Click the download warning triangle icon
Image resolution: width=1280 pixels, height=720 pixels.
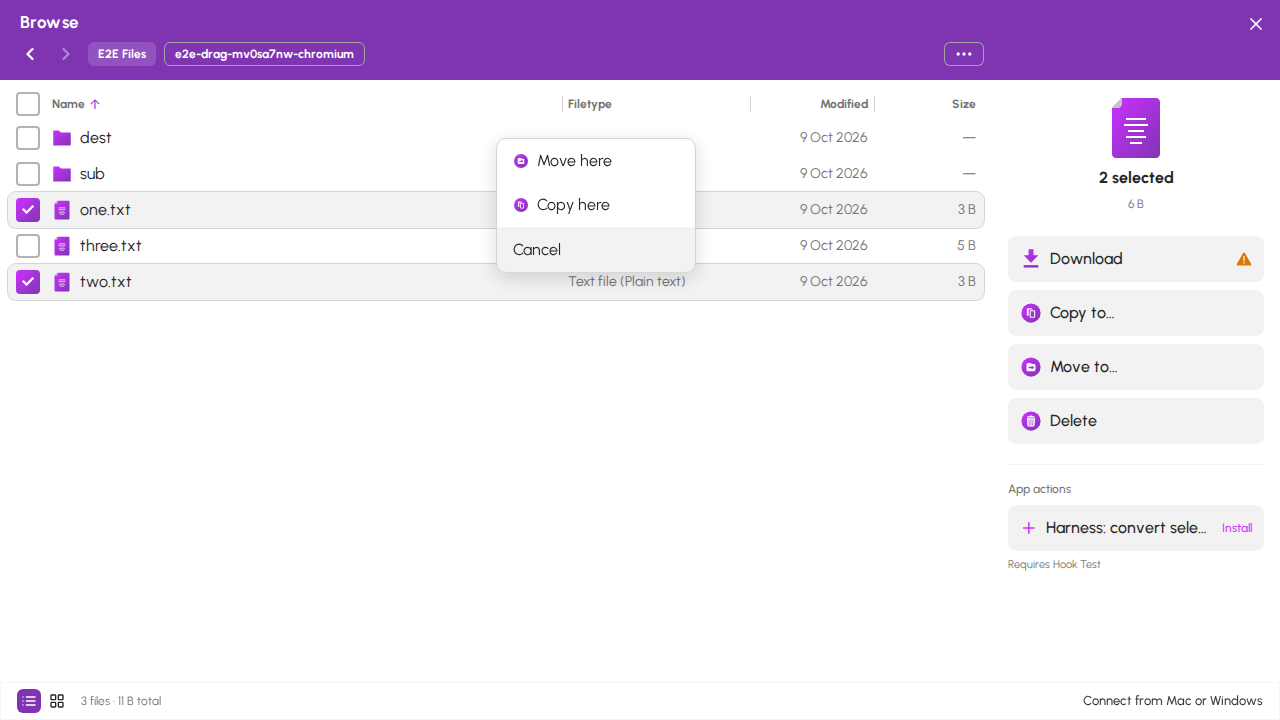(1244, 259)
